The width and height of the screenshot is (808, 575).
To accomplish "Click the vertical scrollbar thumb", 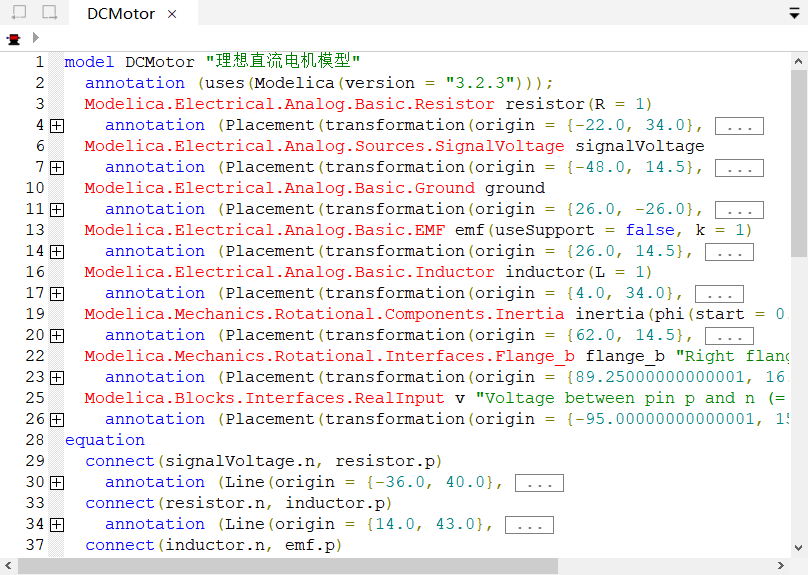I will [799, 163].
